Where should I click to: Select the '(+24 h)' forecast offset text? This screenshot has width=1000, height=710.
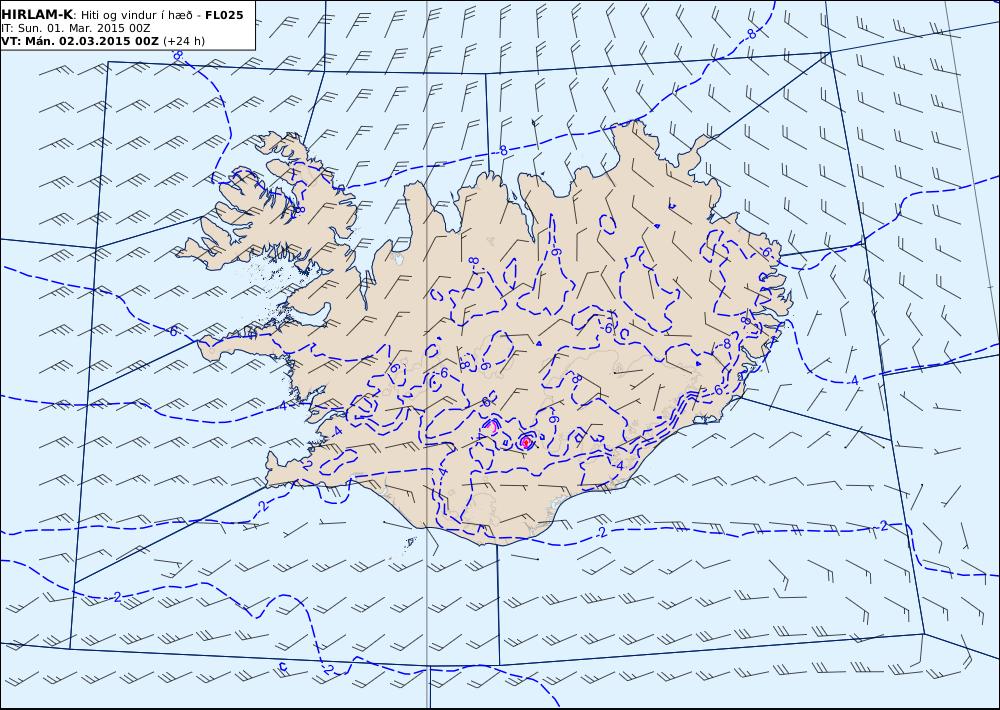[184, 41]
